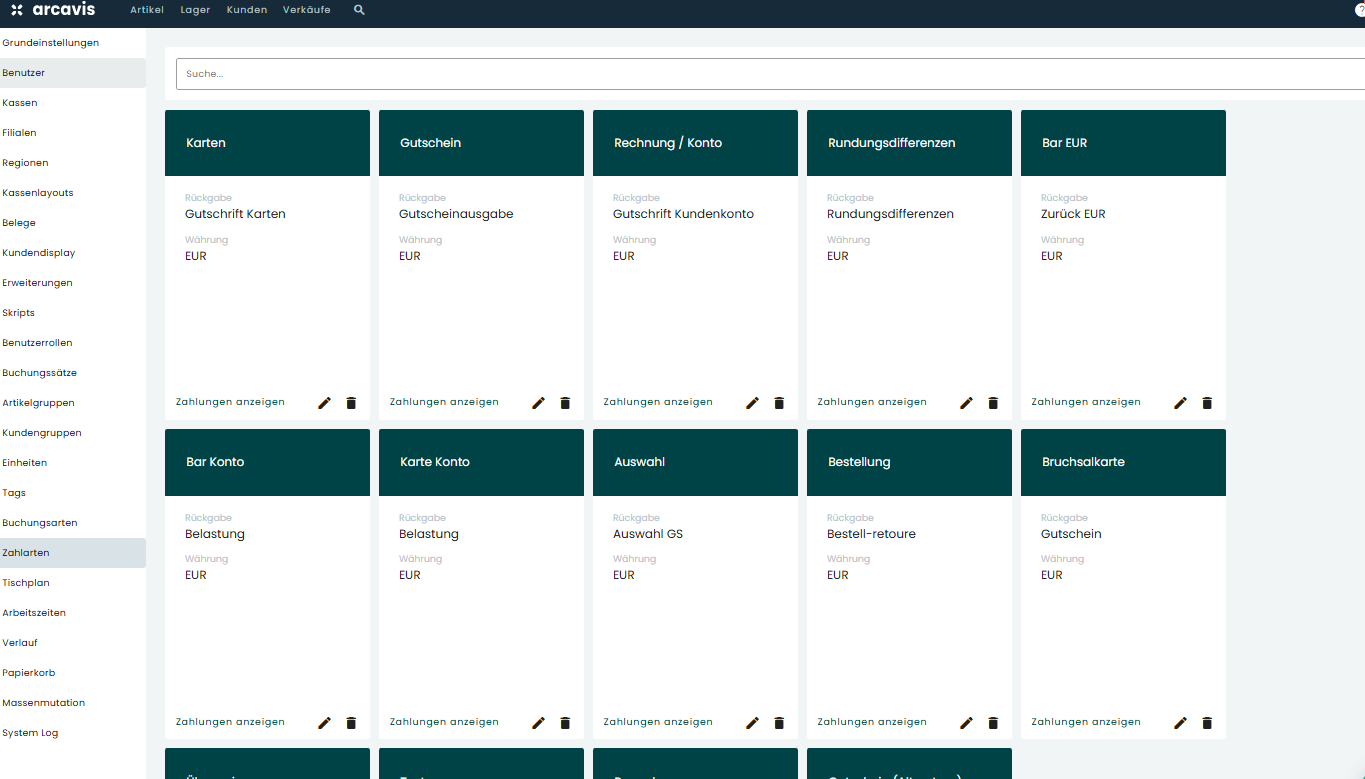The image size is (1365, 779).
Task: Open System Log in the sidebar
Action: pyautogui.click(x=73, y=733)
